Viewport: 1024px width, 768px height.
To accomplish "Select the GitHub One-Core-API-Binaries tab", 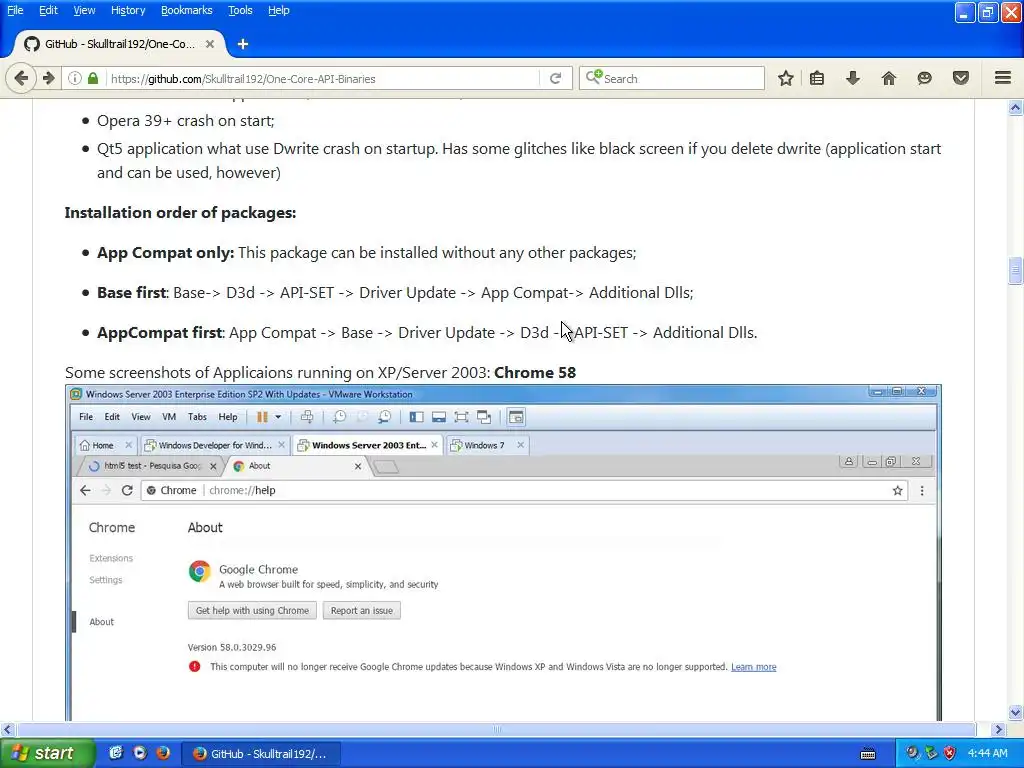I will pos(120,44).
